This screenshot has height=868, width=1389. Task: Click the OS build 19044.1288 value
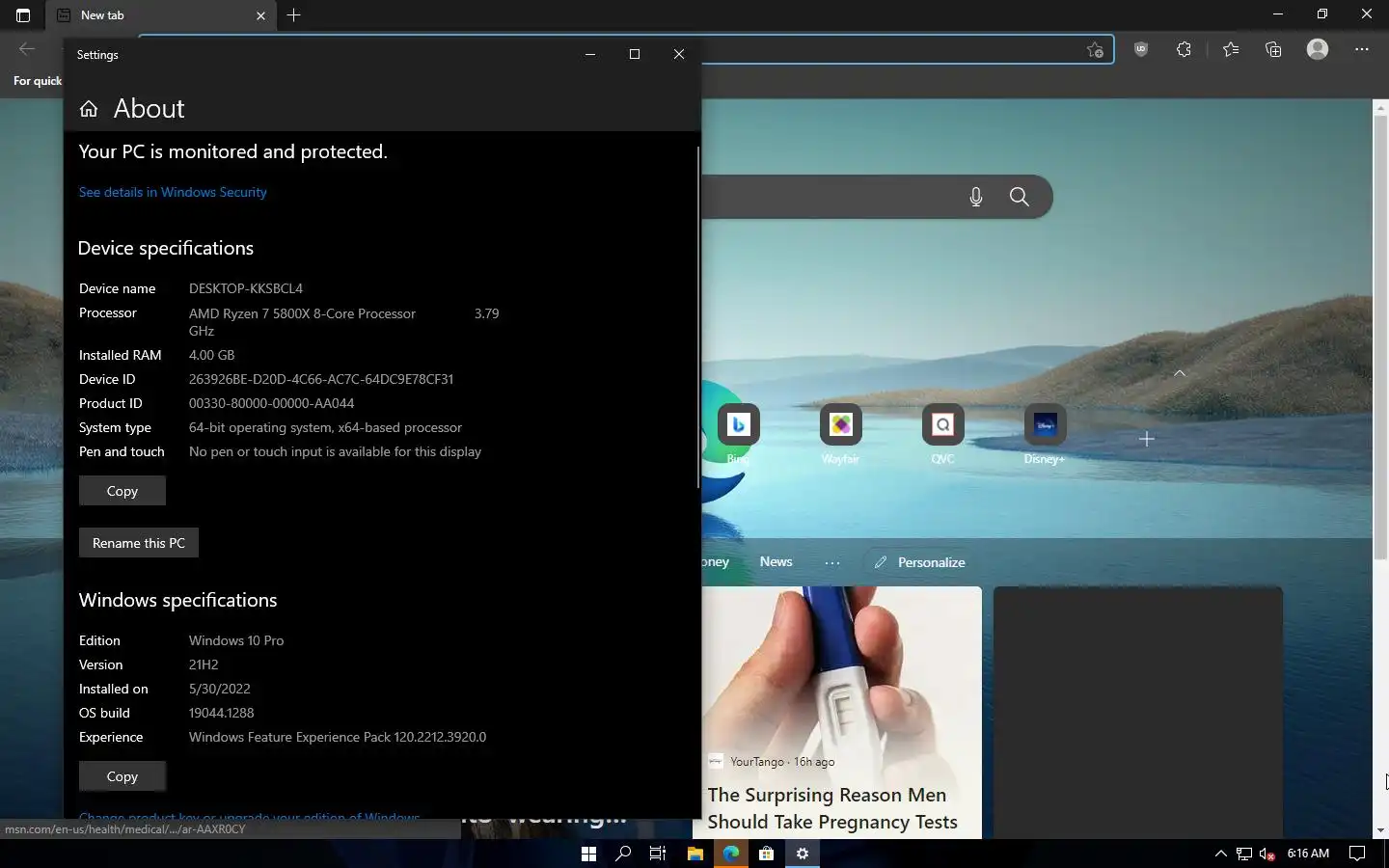pos(221,713)
